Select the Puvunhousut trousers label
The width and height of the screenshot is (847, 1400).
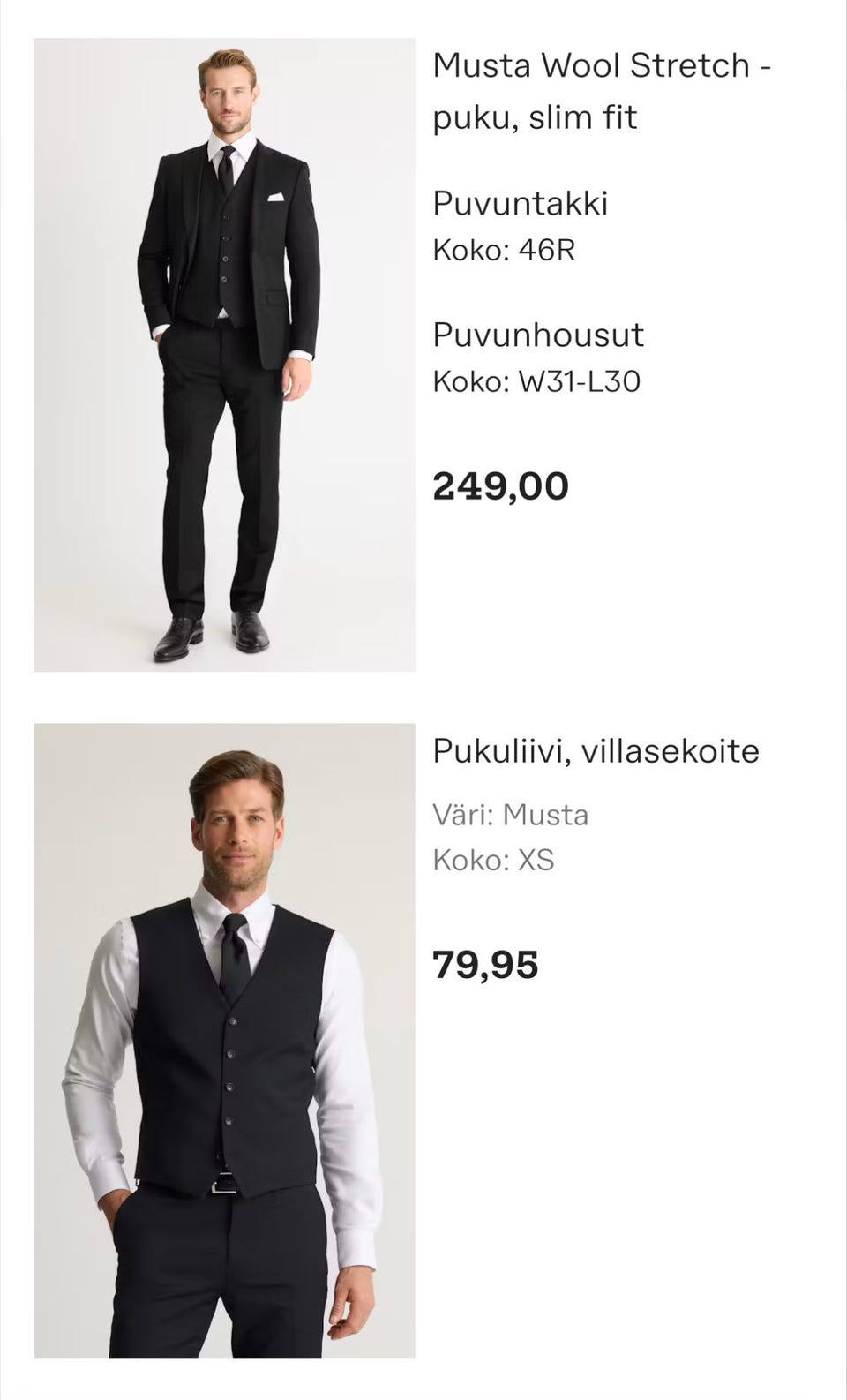point(537,335)
